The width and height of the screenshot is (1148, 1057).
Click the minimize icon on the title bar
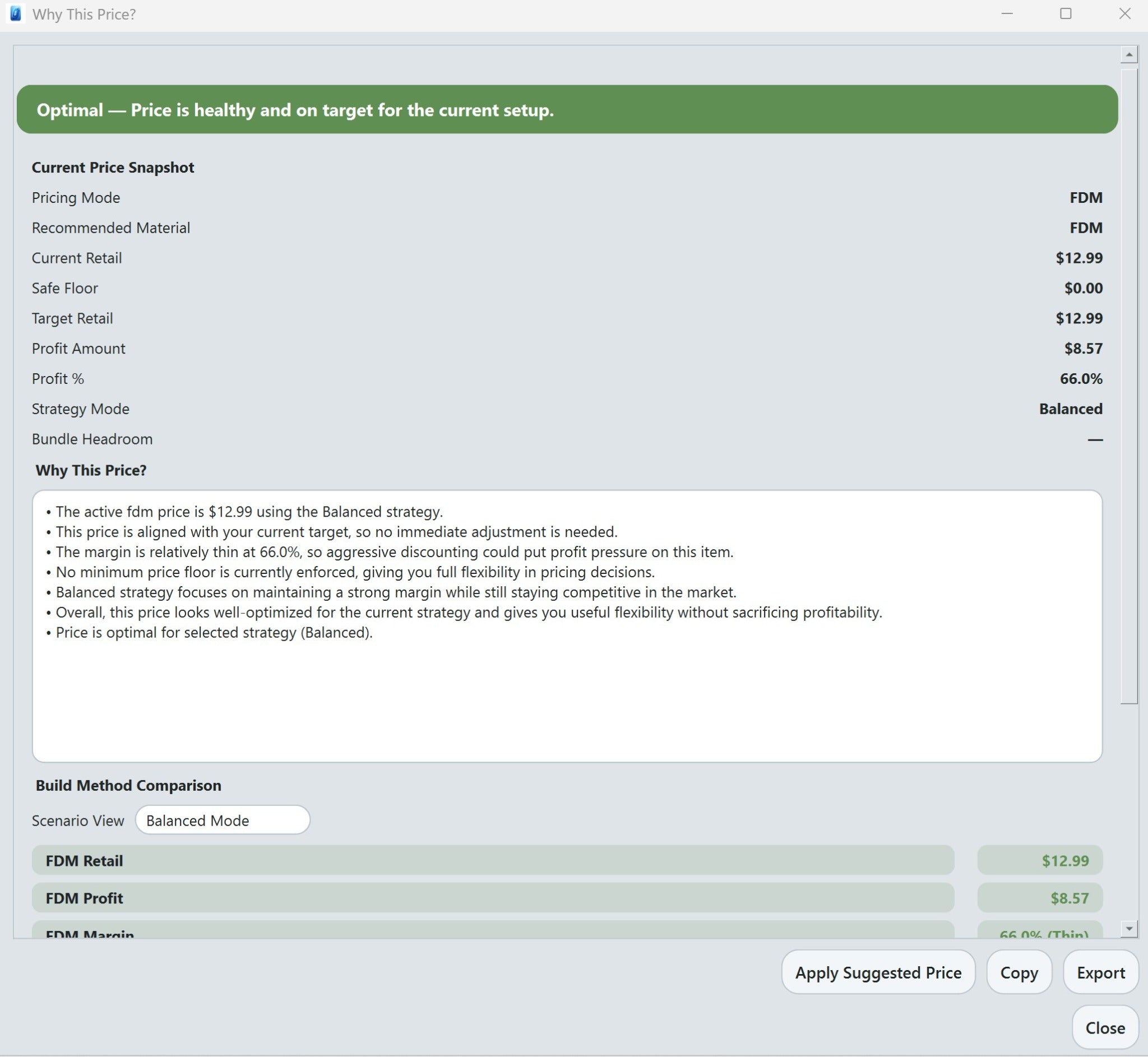[1007, 13]
